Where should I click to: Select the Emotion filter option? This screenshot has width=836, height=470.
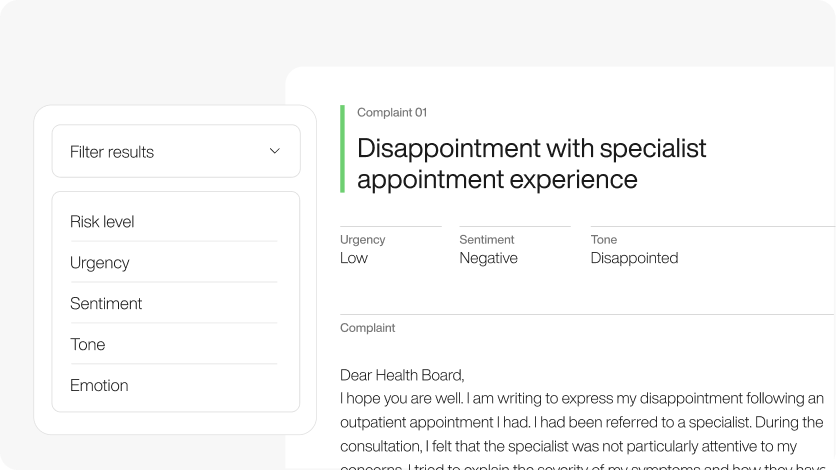(x=99, y=386)
